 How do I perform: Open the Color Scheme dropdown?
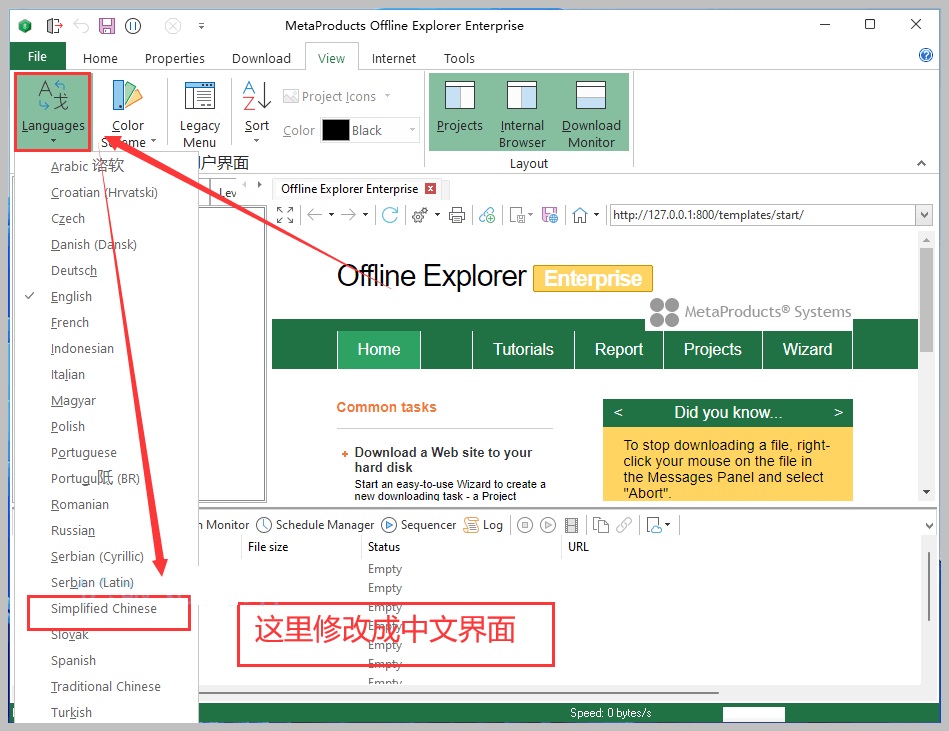click(128, 114)
